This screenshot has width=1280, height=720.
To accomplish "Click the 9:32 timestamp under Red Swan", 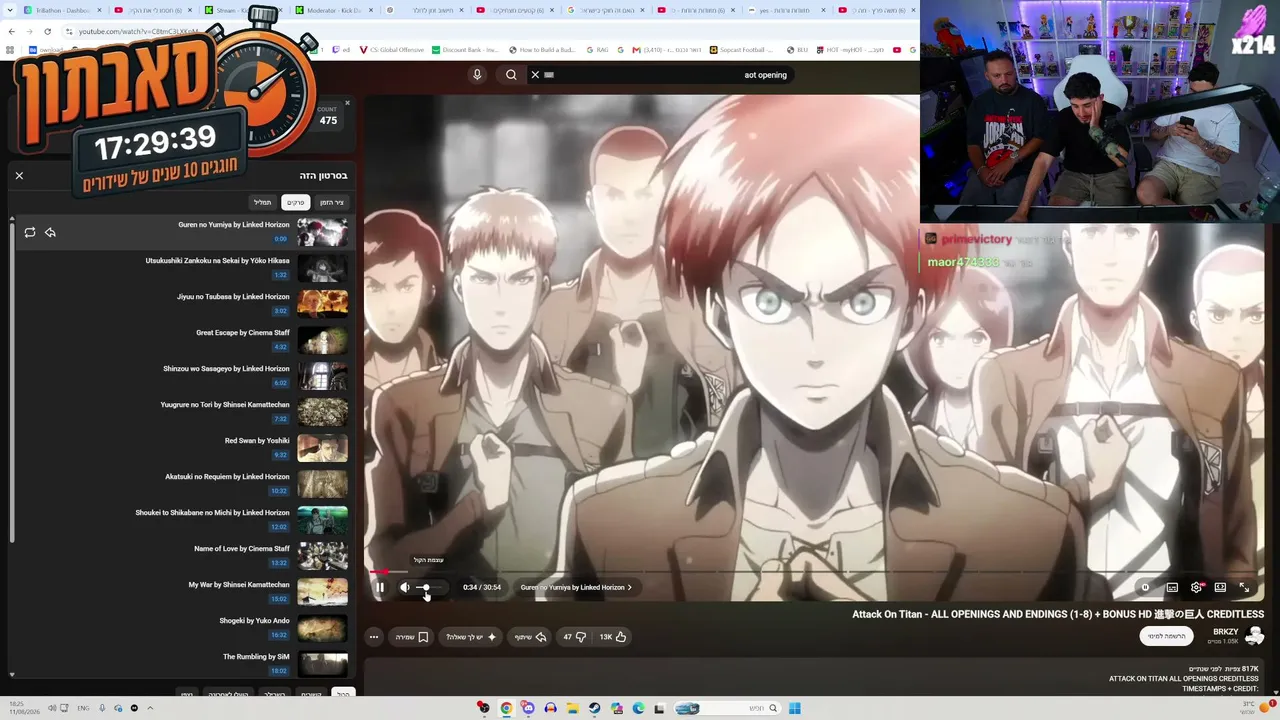I will 280,455.
